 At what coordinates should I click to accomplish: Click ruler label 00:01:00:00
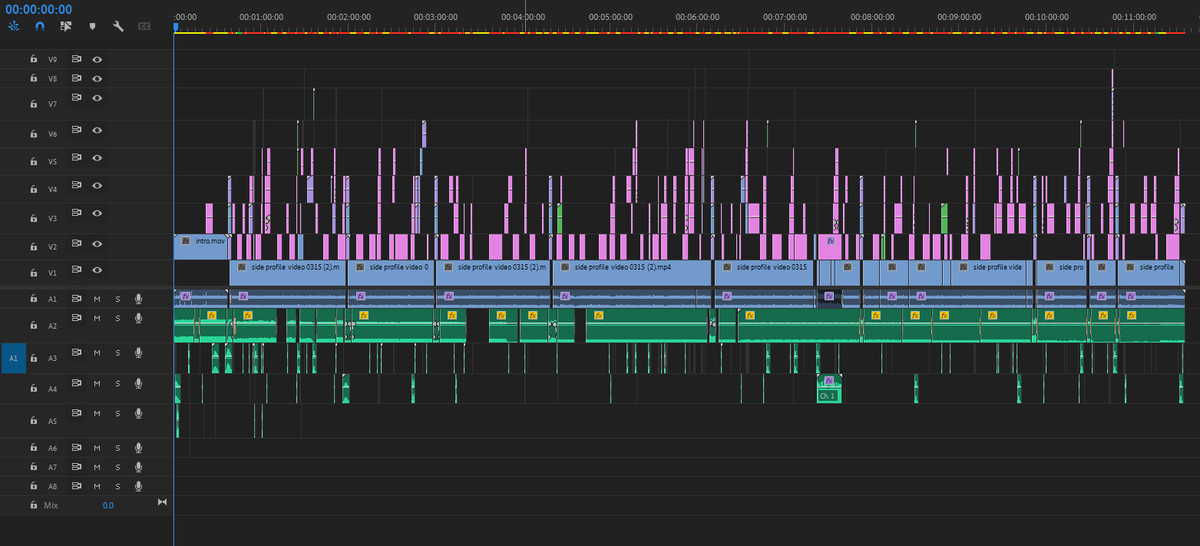click(x=260, y=17)
